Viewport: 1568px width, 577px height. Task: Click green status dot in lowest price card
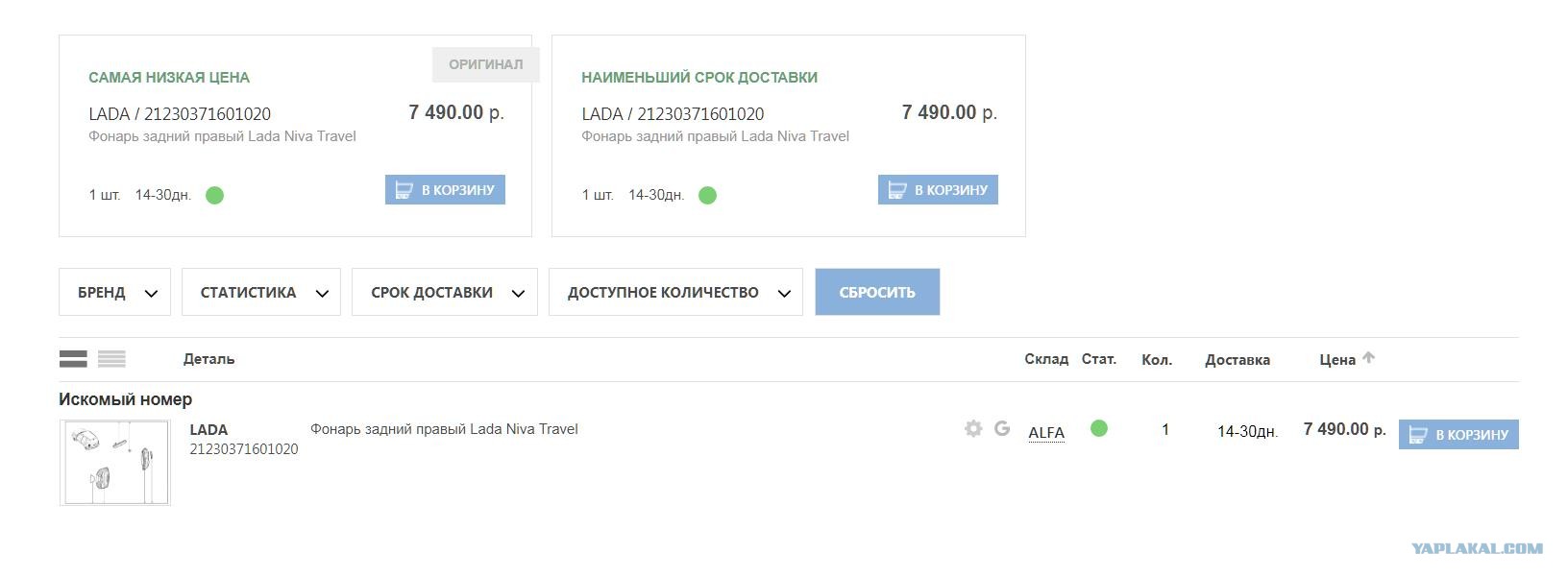(x=215, y=195)
